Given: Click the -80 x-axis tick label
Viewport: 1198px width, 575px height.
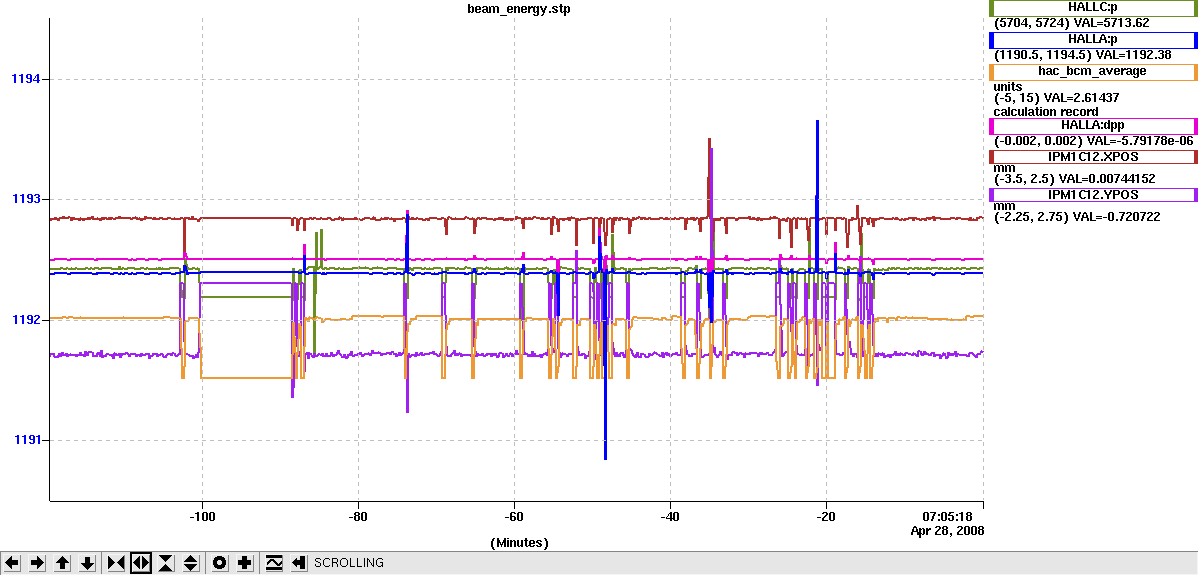Looking at the screenshot, I should (x=358, y=515).
